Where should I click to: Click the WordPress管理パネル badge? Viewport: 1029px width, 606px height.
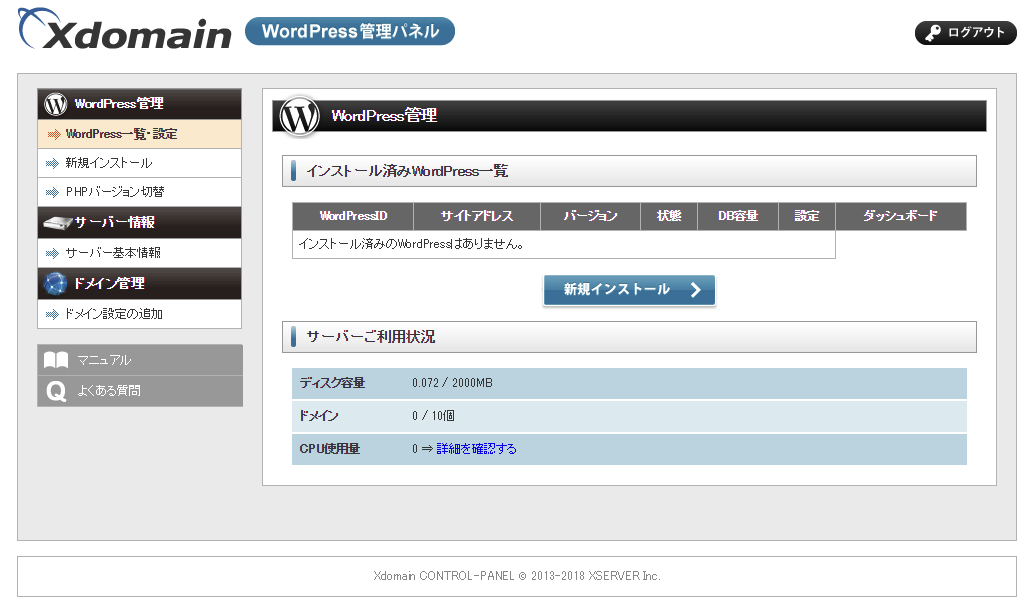[x=350, y=32]
